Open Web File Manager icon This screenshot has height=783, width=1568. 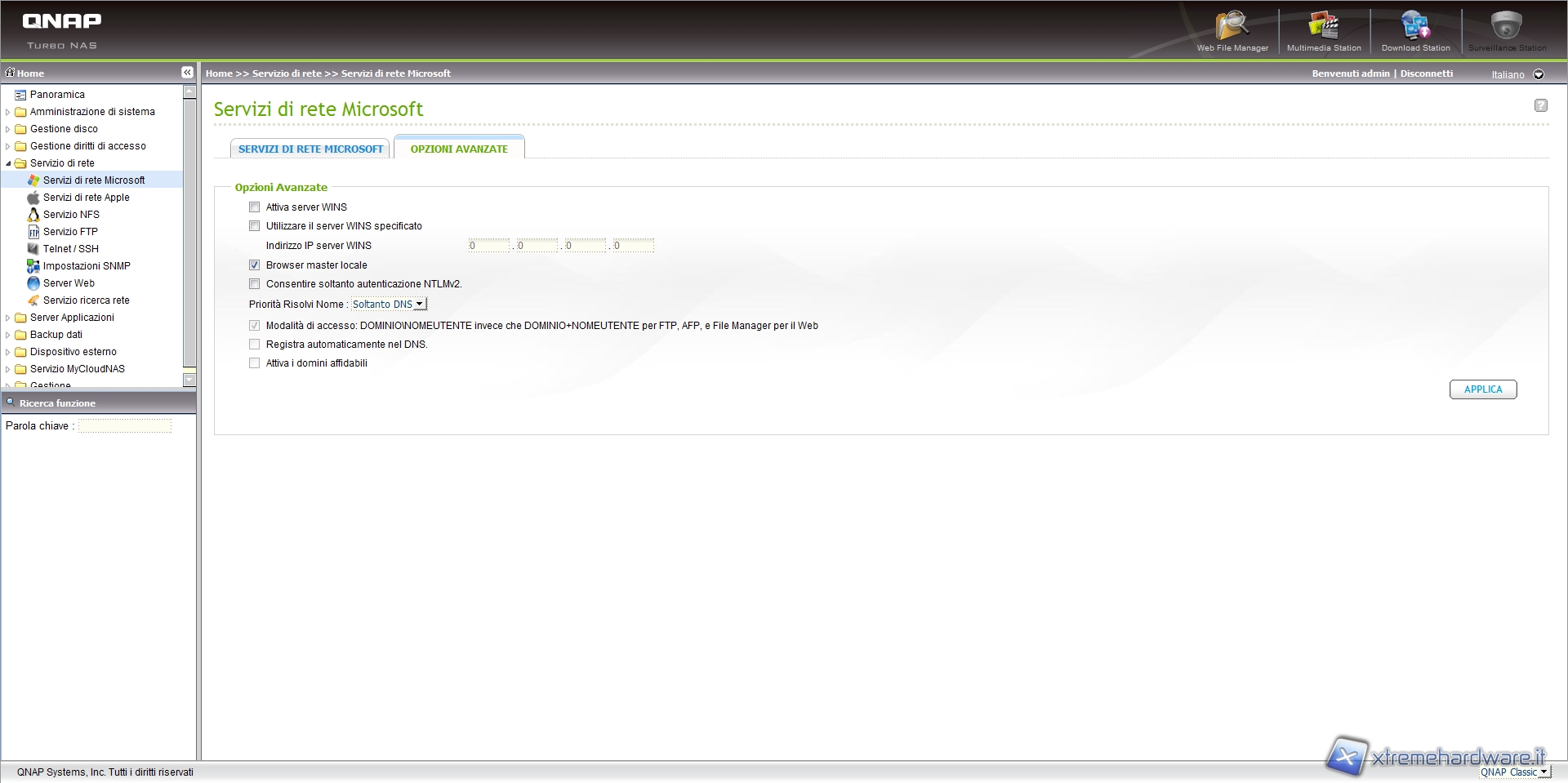(x=1232, y=29)
